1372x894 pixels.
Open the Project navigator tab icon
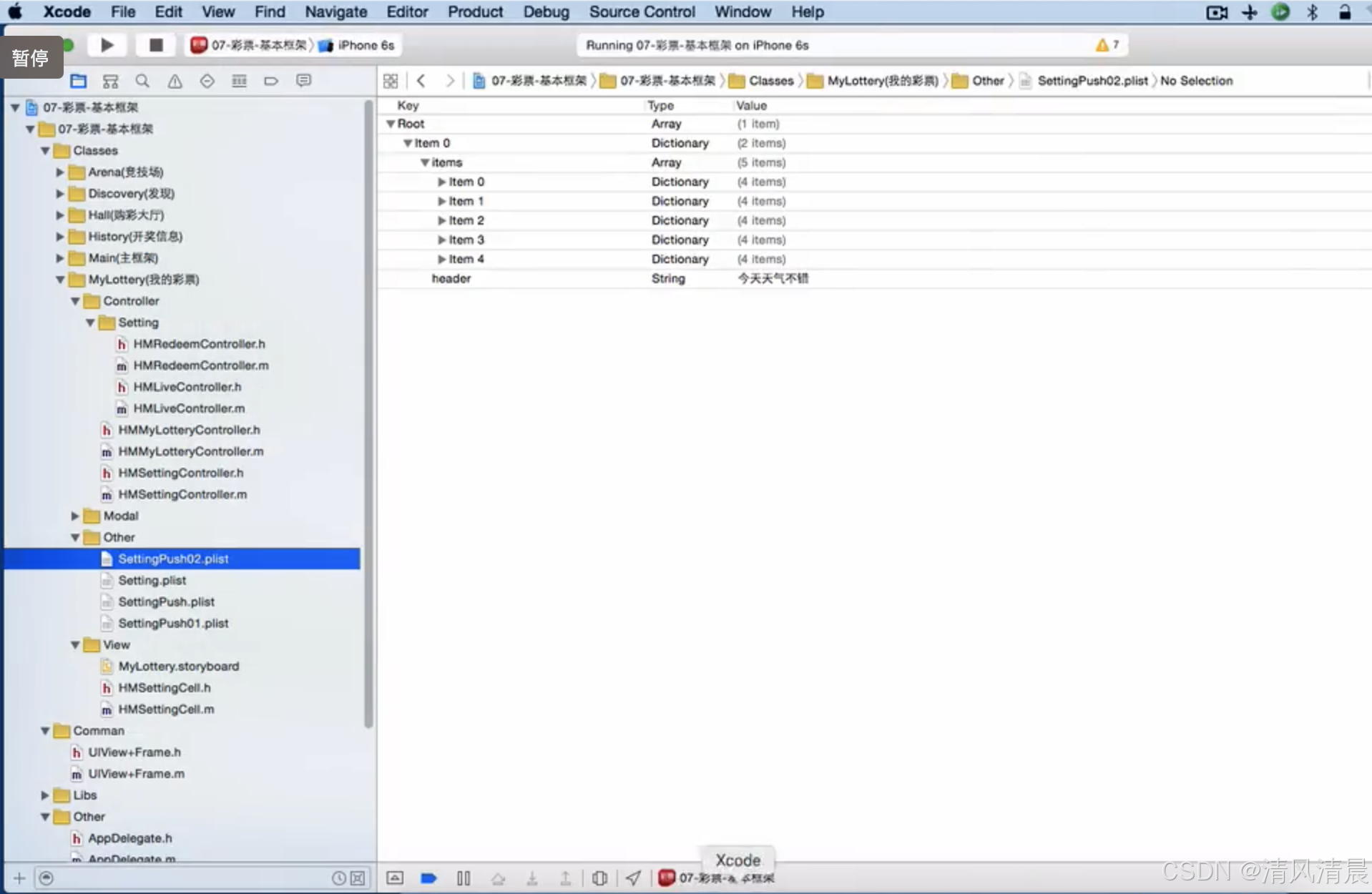tap(79, 81)
